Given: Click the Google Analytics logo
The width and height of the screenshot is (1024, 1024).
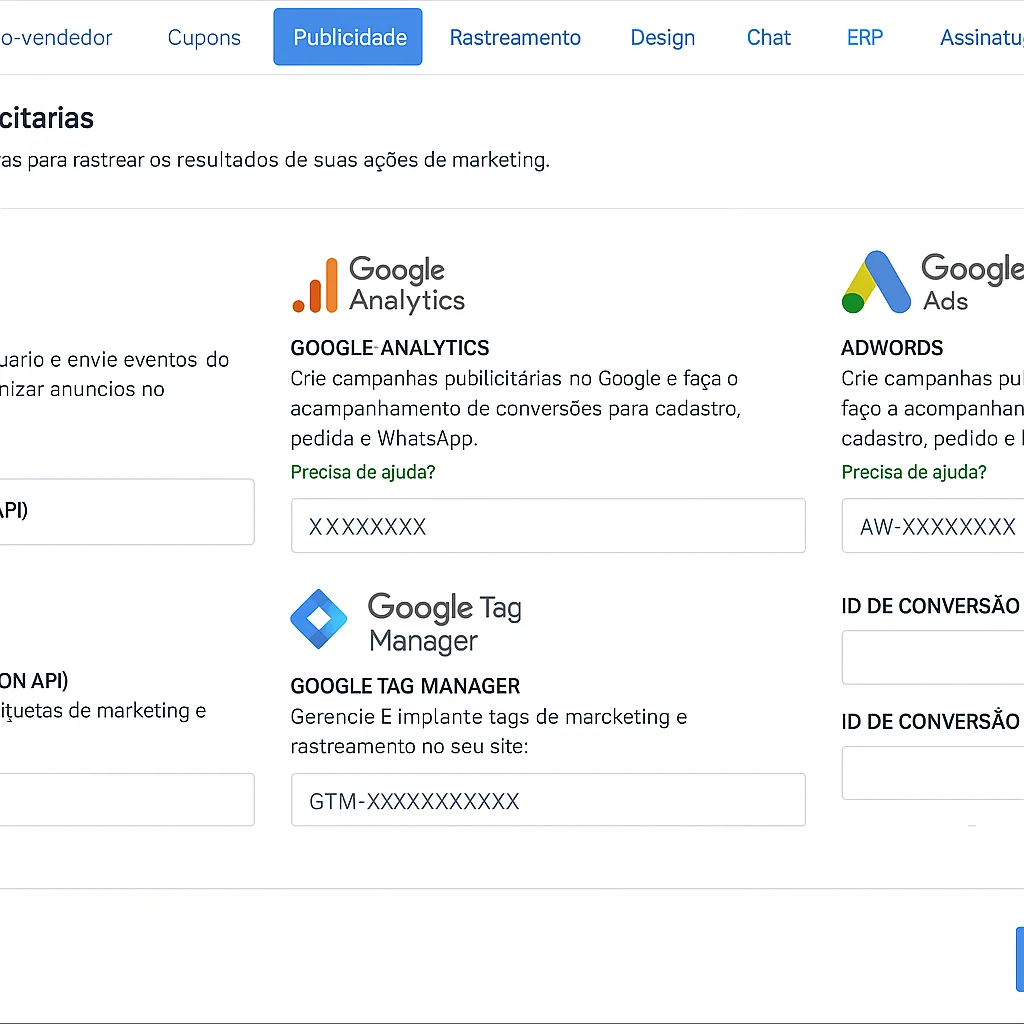Looking at the screenshot, I should tap(378, 285).
